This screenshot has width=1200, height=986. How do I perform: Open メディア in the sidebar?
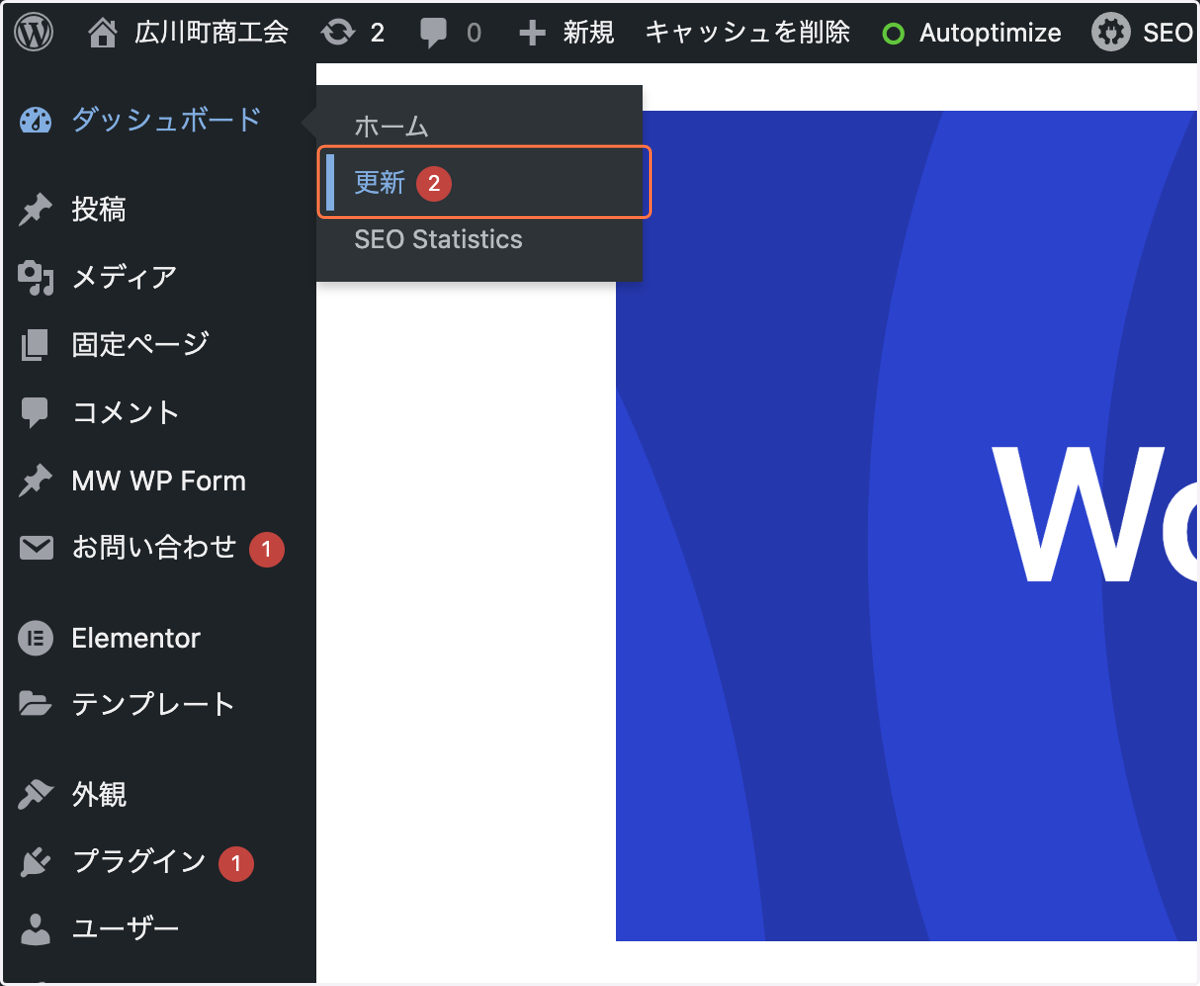pos(124,277)
